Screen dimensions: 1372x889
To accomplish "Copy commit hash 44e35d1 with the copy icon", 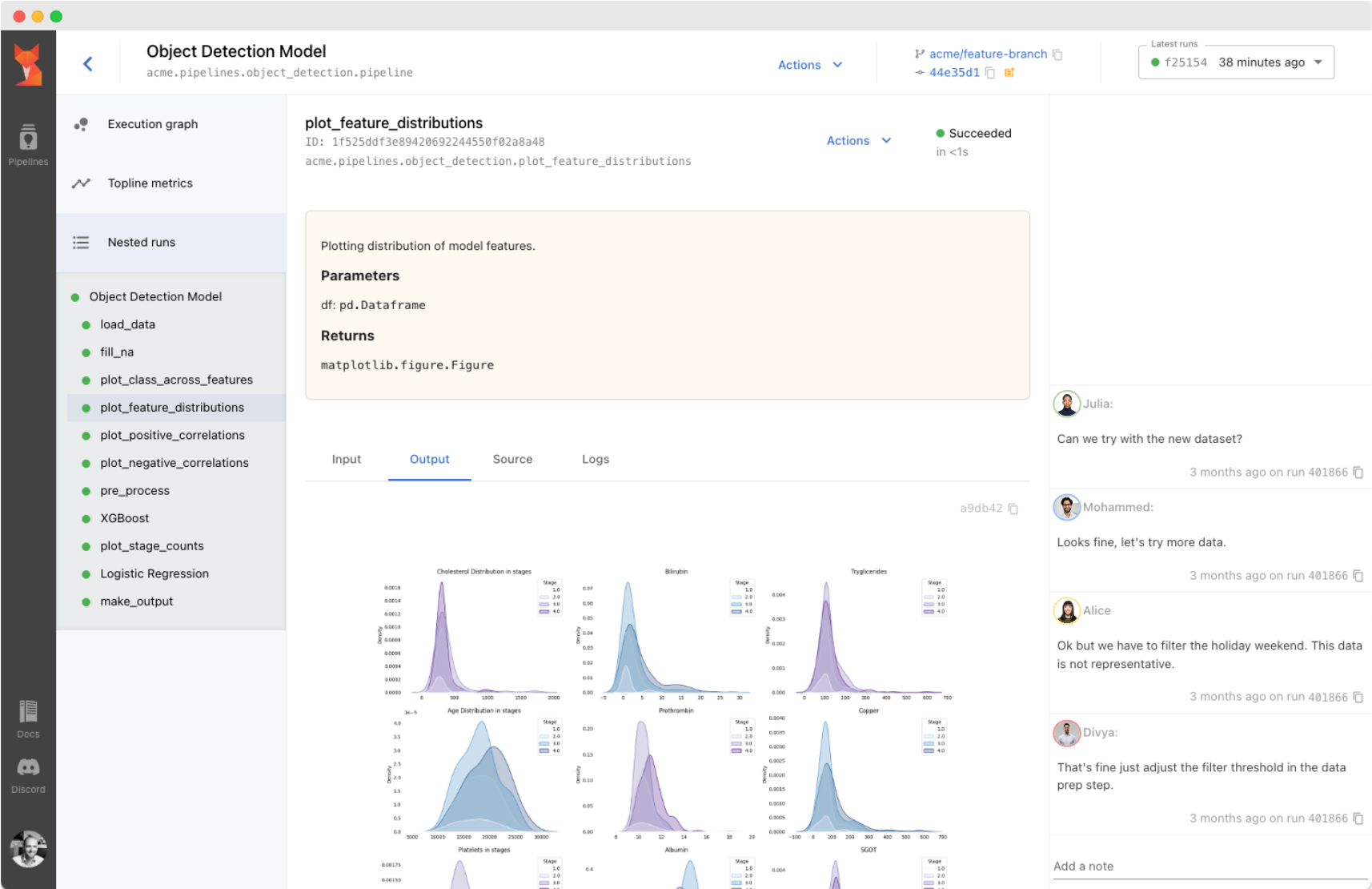I will click(x=991, y=72).
